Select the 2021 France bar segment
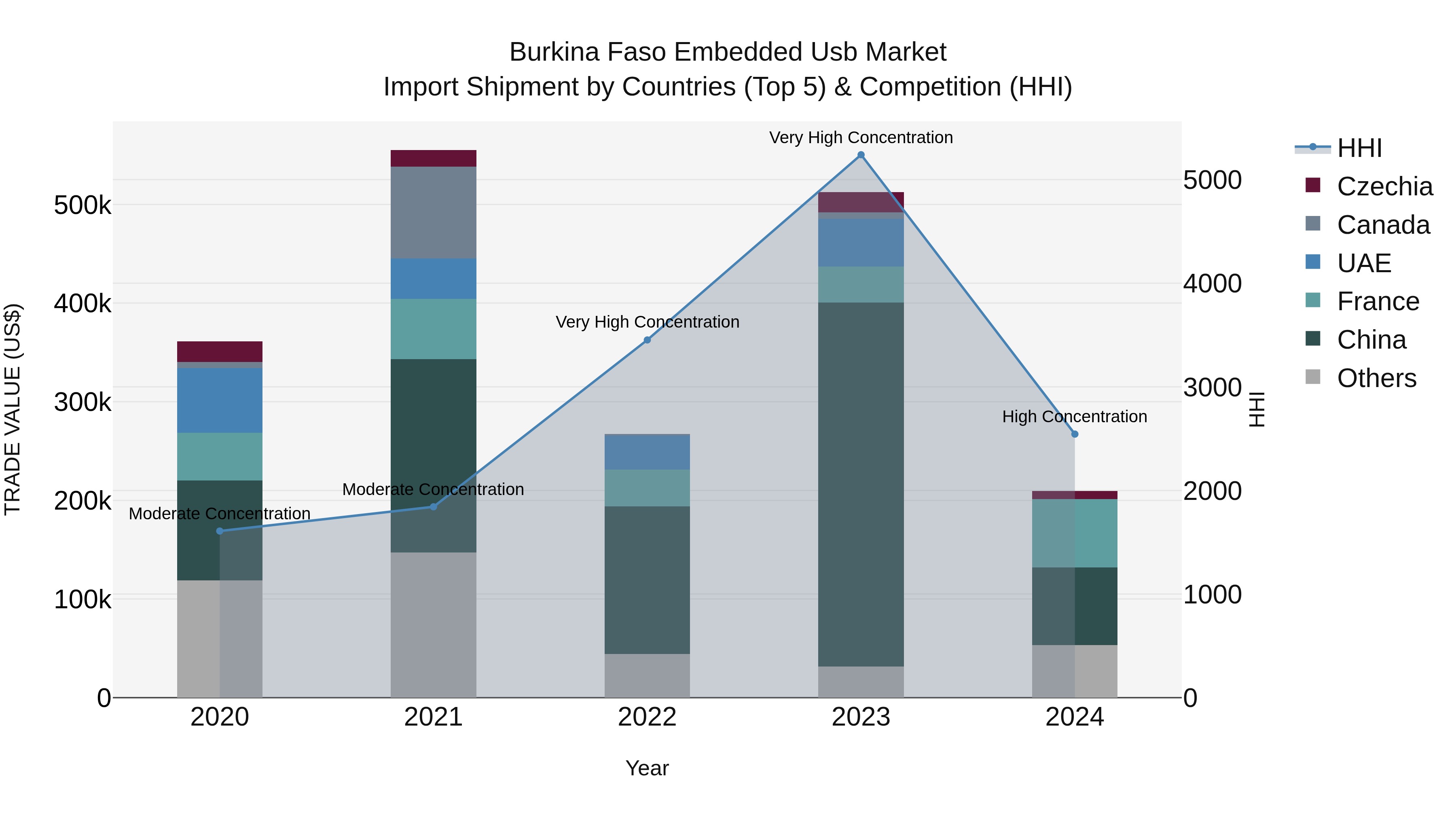The width and height of the screenshot is (1456, 819). 434,329
